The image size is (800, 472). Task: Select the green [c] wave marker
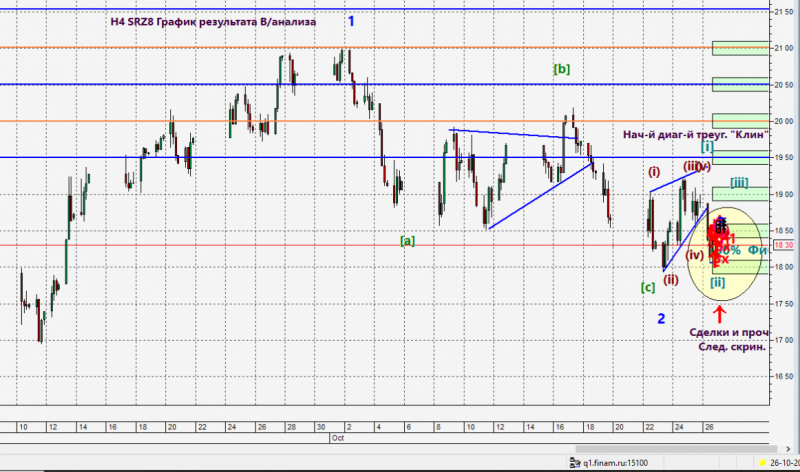tap(648, 287)
